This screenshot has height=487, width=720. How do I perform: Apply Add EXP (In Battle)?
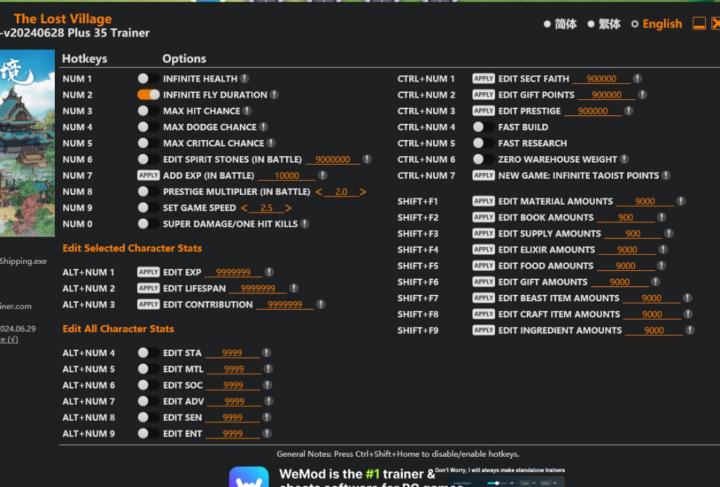[x=148, y=175]
